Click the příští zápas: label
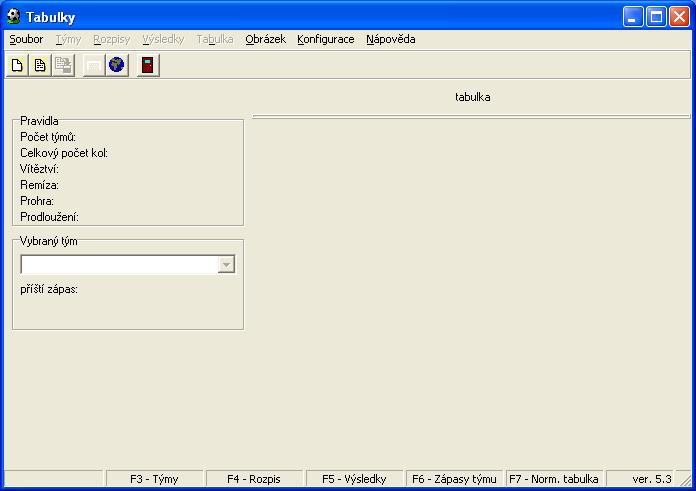The image size is (696, 491). click(49, 289)
